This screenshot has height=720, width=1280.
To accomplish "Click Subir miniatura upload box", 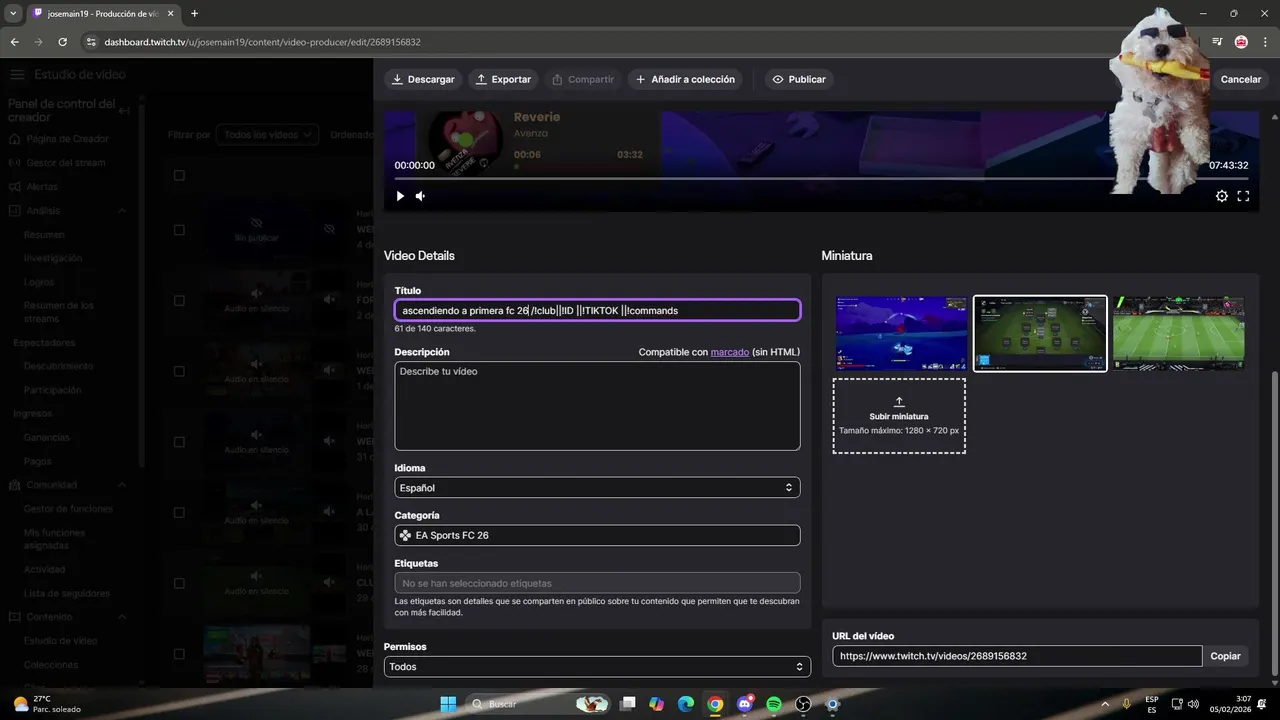I will coord(899,416).
